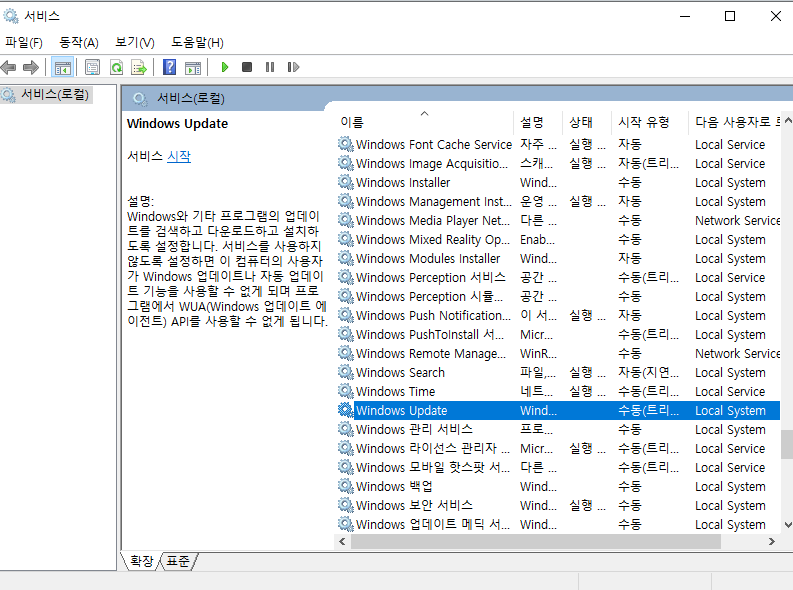The height and width of the screenshot is (590, 793).
Task: Click the vertical scrollbar up arrow
Action: click(787, 121)
